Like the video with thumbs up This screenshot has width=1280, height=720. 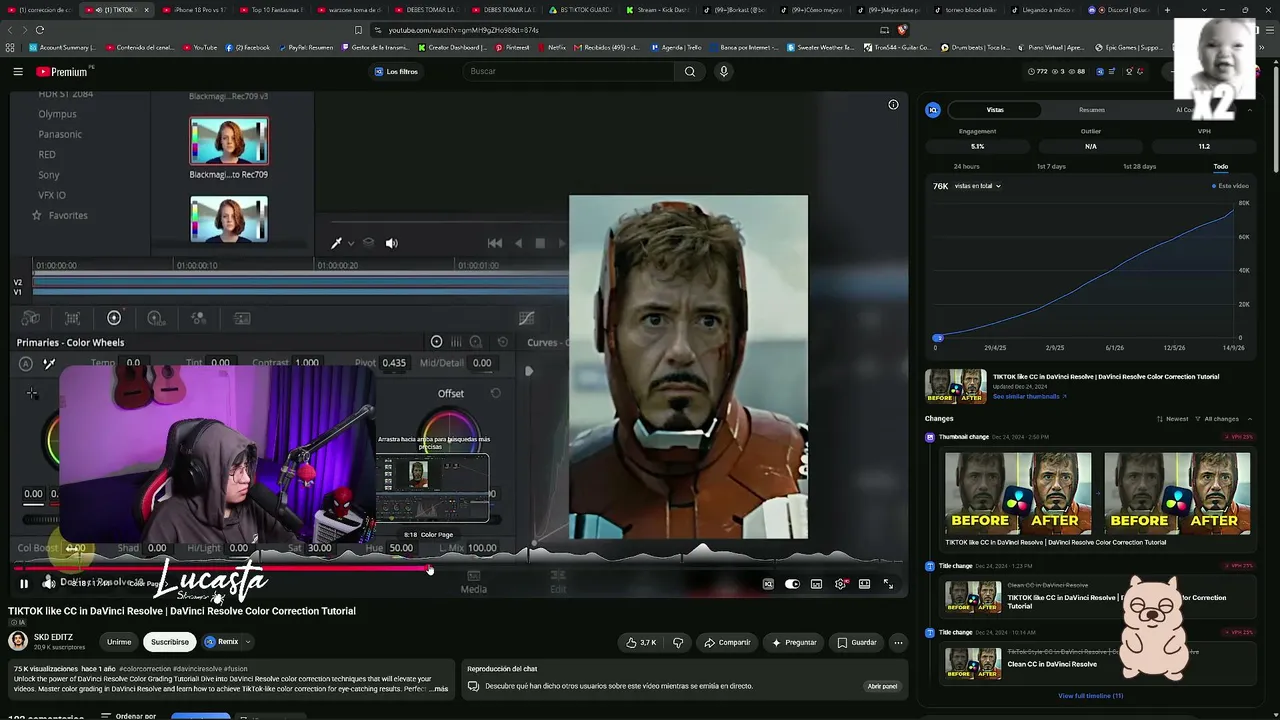tap(641, 642)
